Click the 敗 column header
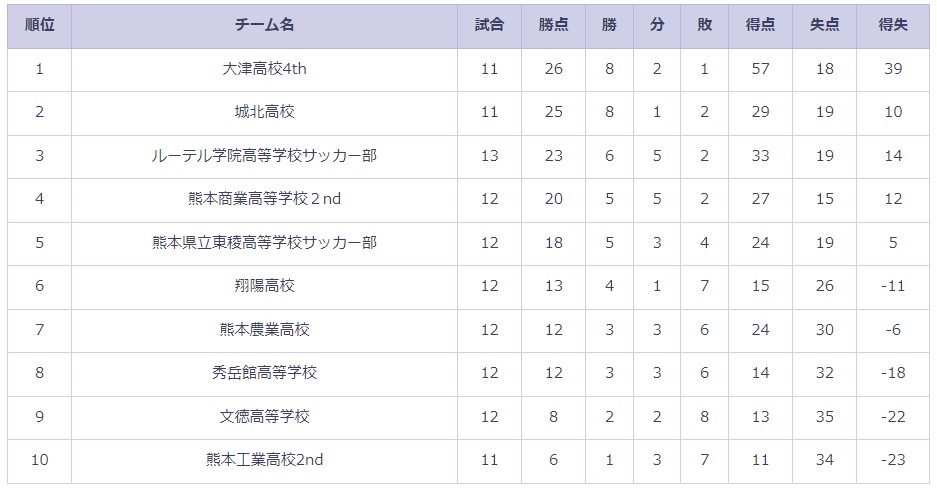 click(705, 25)
